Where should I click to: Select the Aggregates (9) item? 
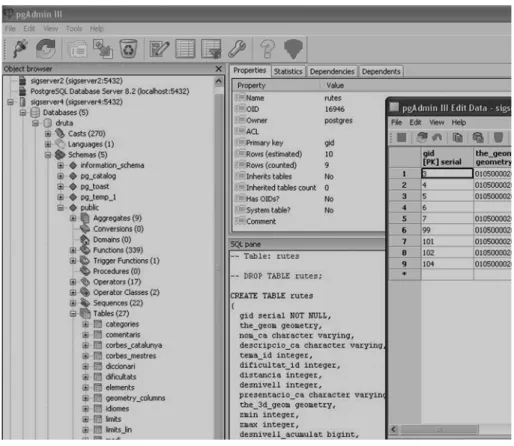point(117,218)
